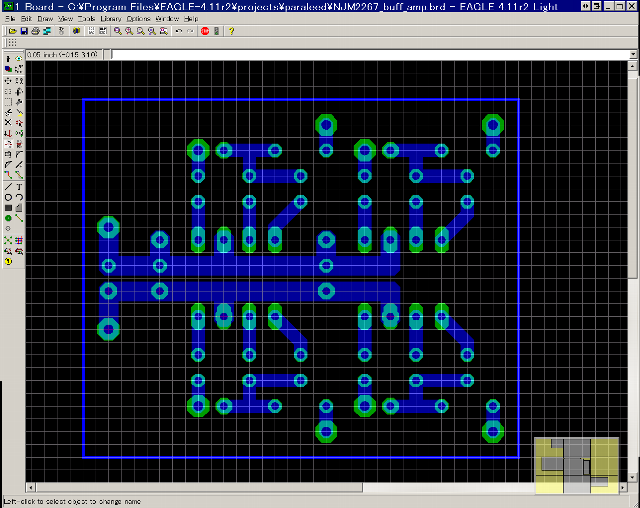Open the Options menu
The width and height of the screenshot is (640, 508).
click(x=138, y=19)
